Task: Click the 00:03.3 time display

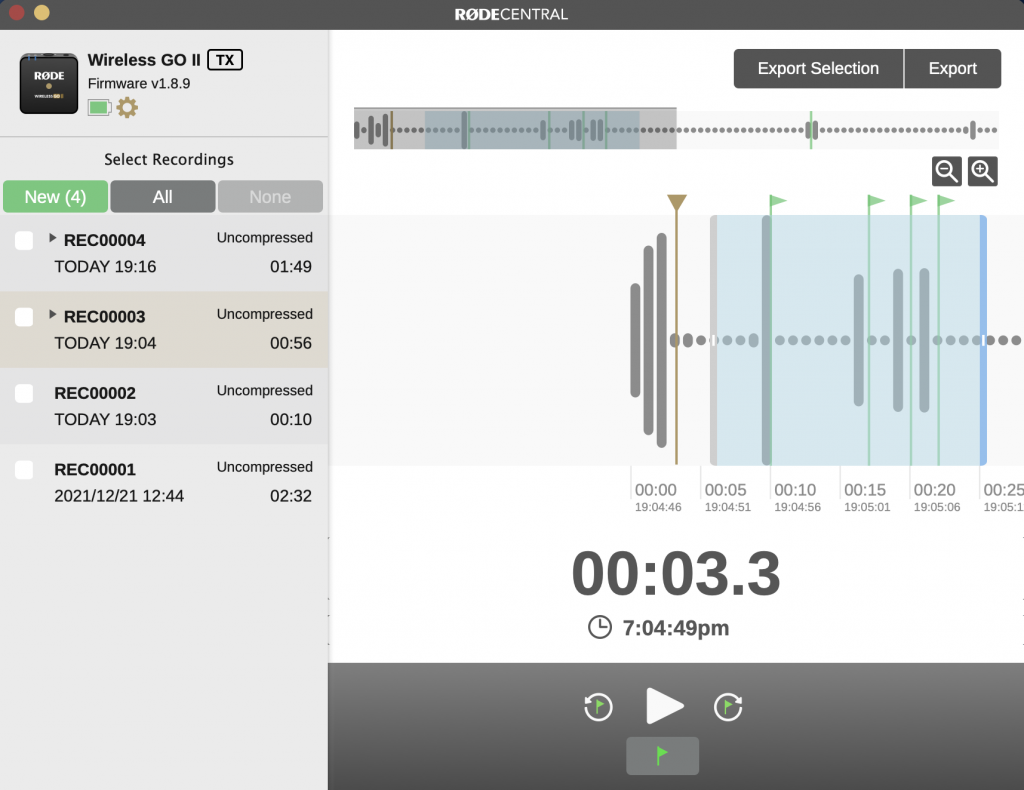Action: pyautogui.click(x=676, y=574)
